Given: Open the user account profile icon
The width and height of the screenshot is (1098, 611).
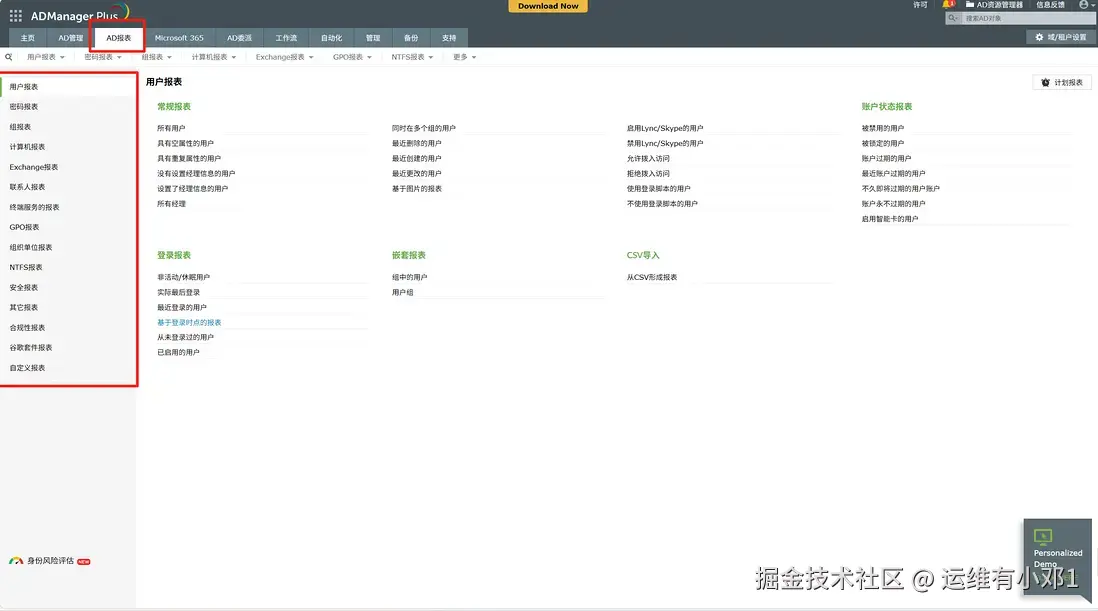Looking at the screenshot, I should click(1083, 5).
